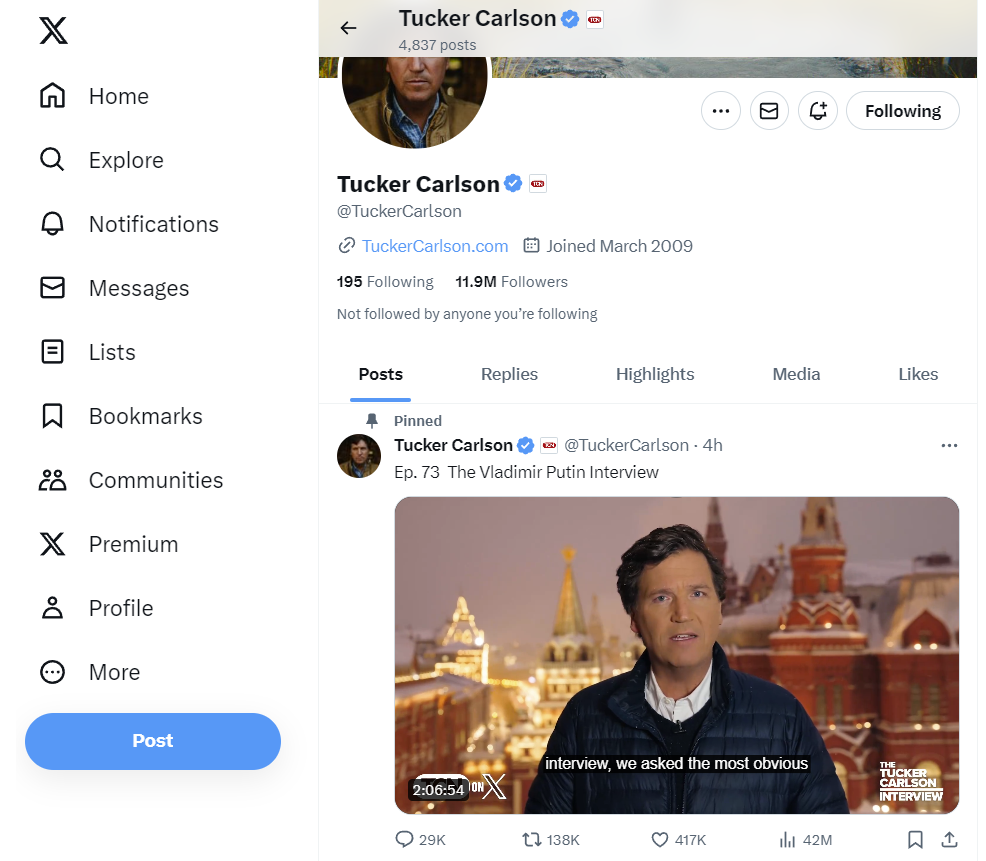Click the Following button to unfollow
The height and width of the screenshot is (861, 986).
(x=902, y=111)
